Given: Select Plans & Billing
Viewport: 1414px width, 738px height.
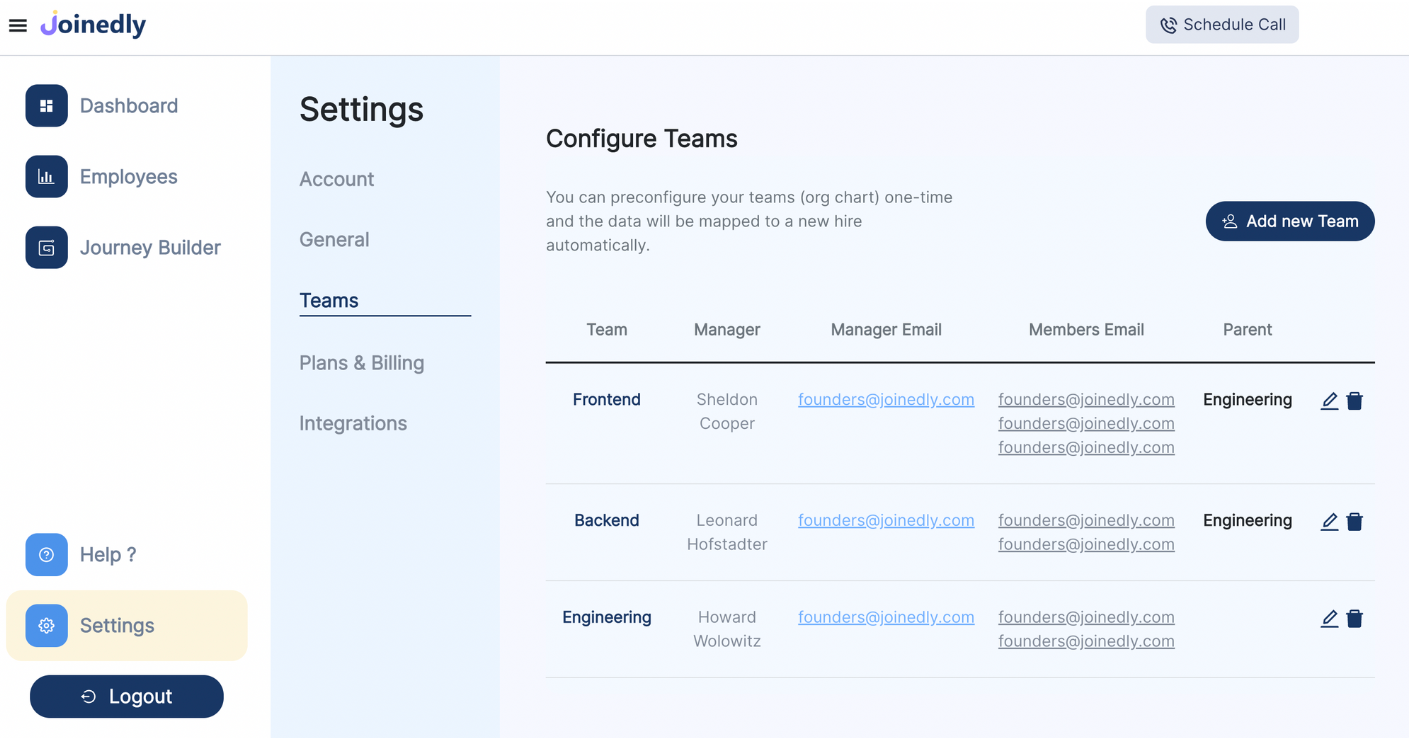Looking at the screenshot, I should pos(362,362).
